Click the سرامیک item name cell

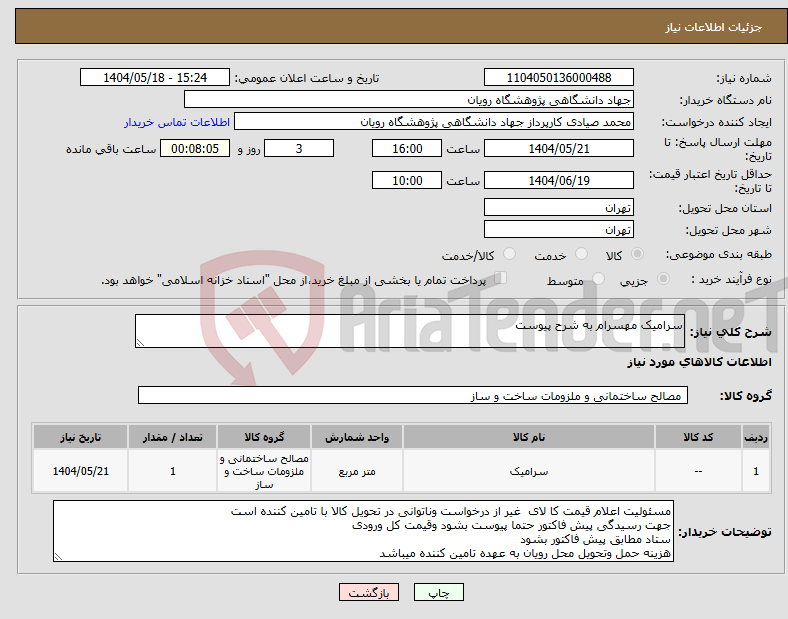point(529,471)
